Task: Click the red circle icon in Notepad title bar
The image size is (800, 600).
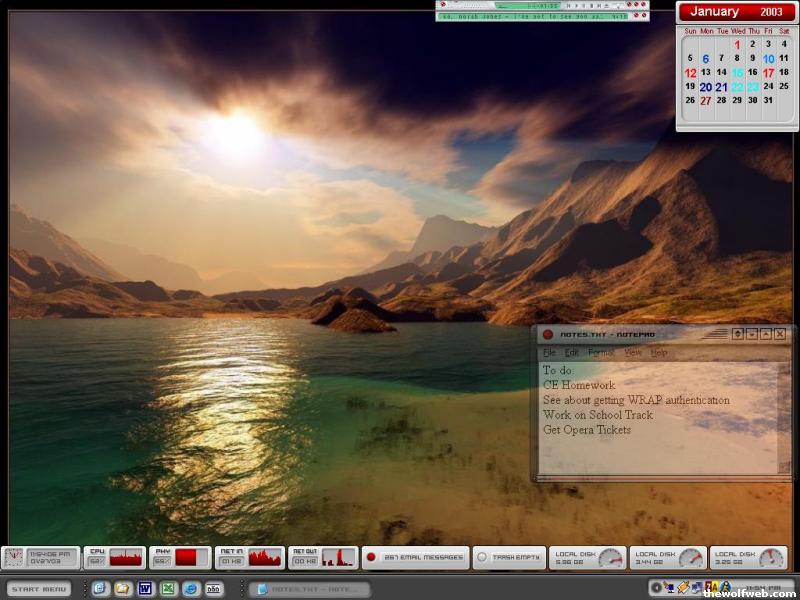Action: 548,334
